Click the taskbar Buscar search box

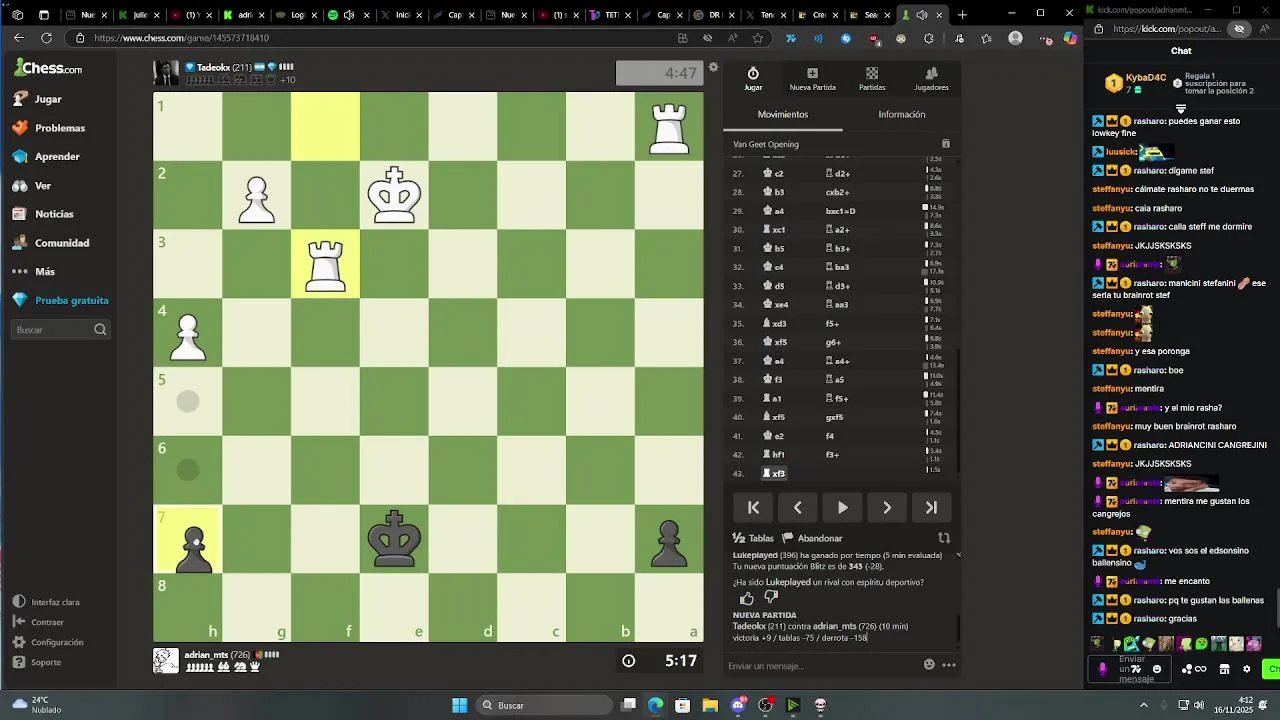pos(545,705)
